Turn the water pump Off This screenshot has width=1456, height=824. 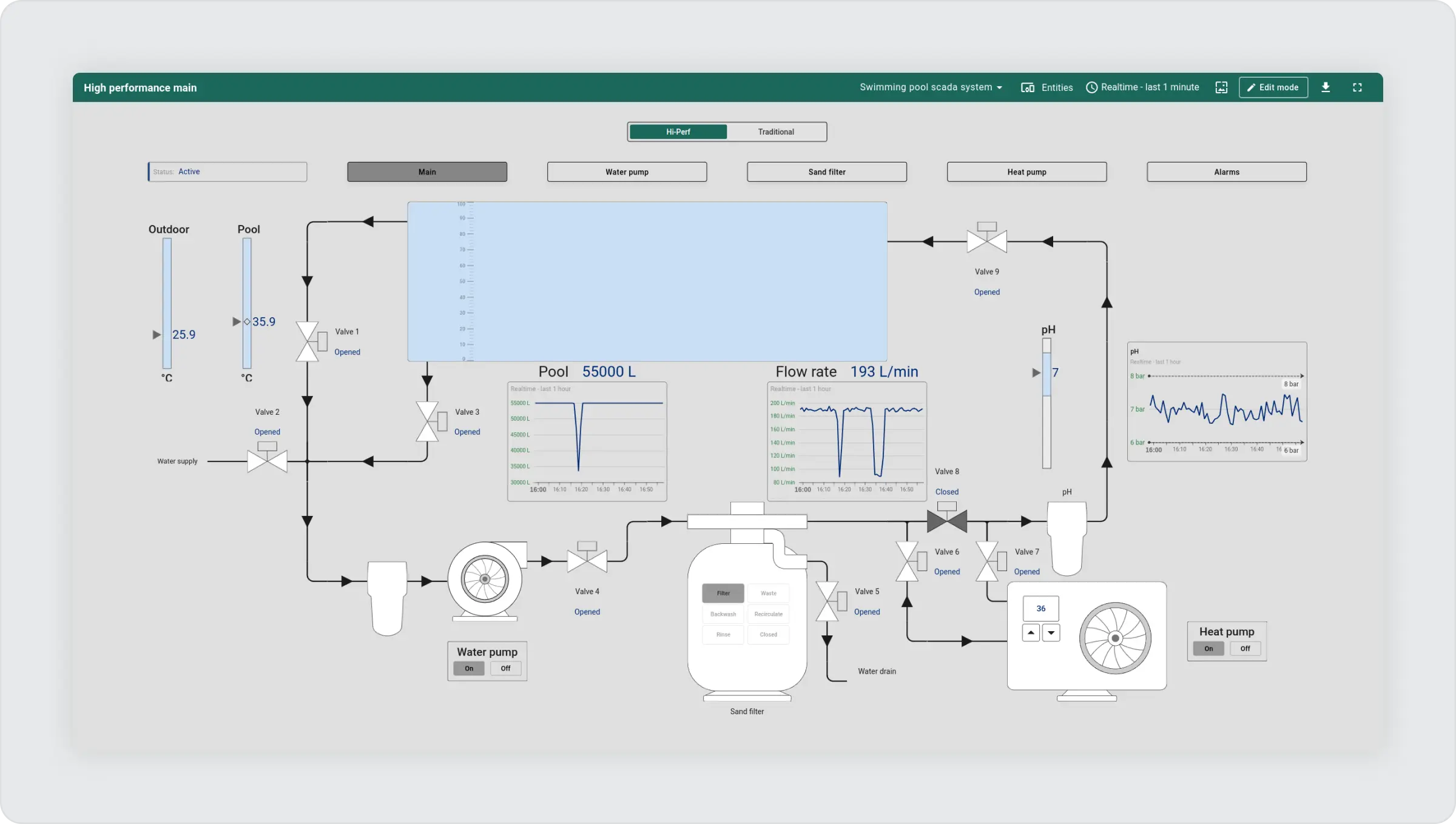[505, 668]
